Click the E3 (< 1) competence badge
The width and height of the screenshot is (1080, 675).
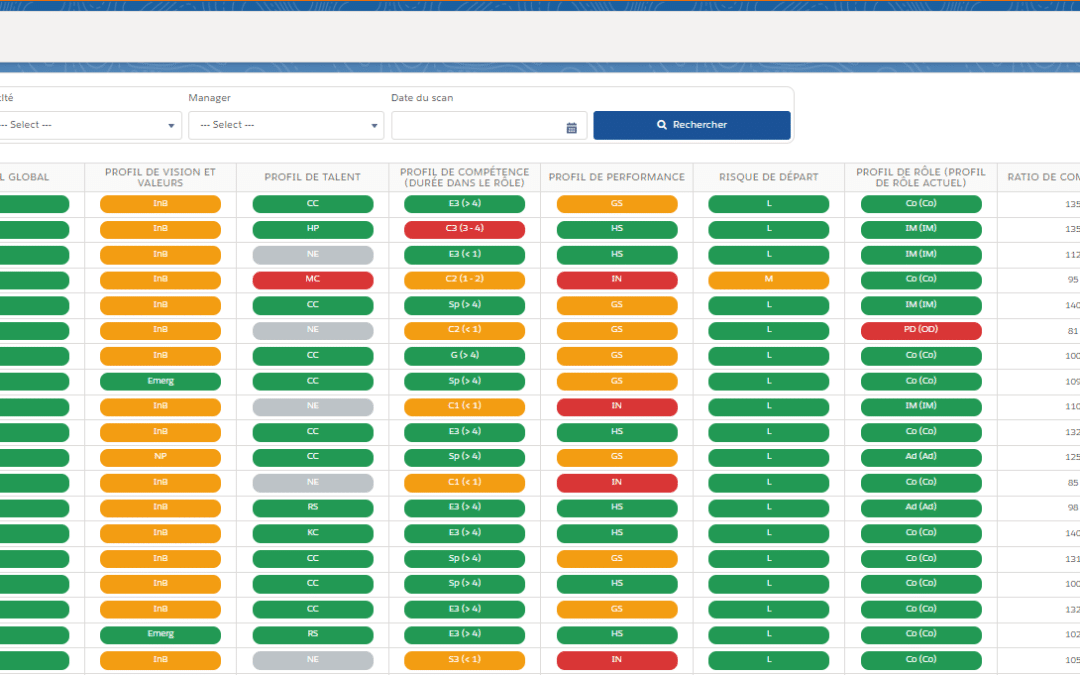click(465, 254)
